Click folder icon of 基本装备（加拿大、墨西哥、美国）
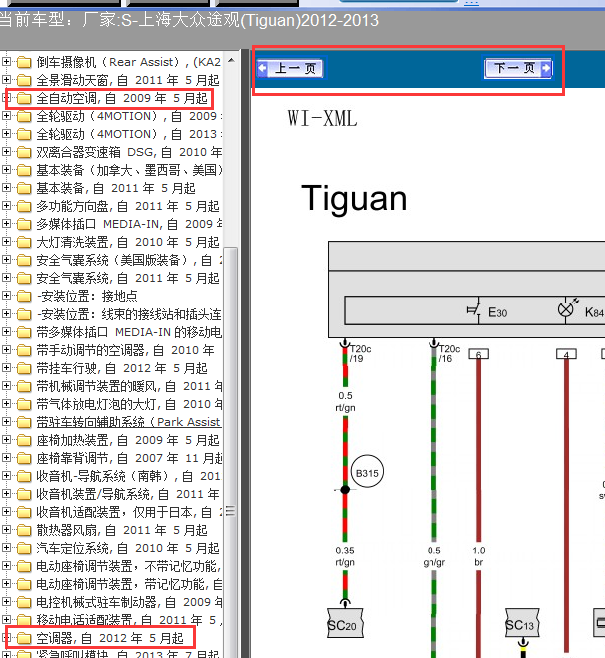605x658 pixels. coord(24,170)
